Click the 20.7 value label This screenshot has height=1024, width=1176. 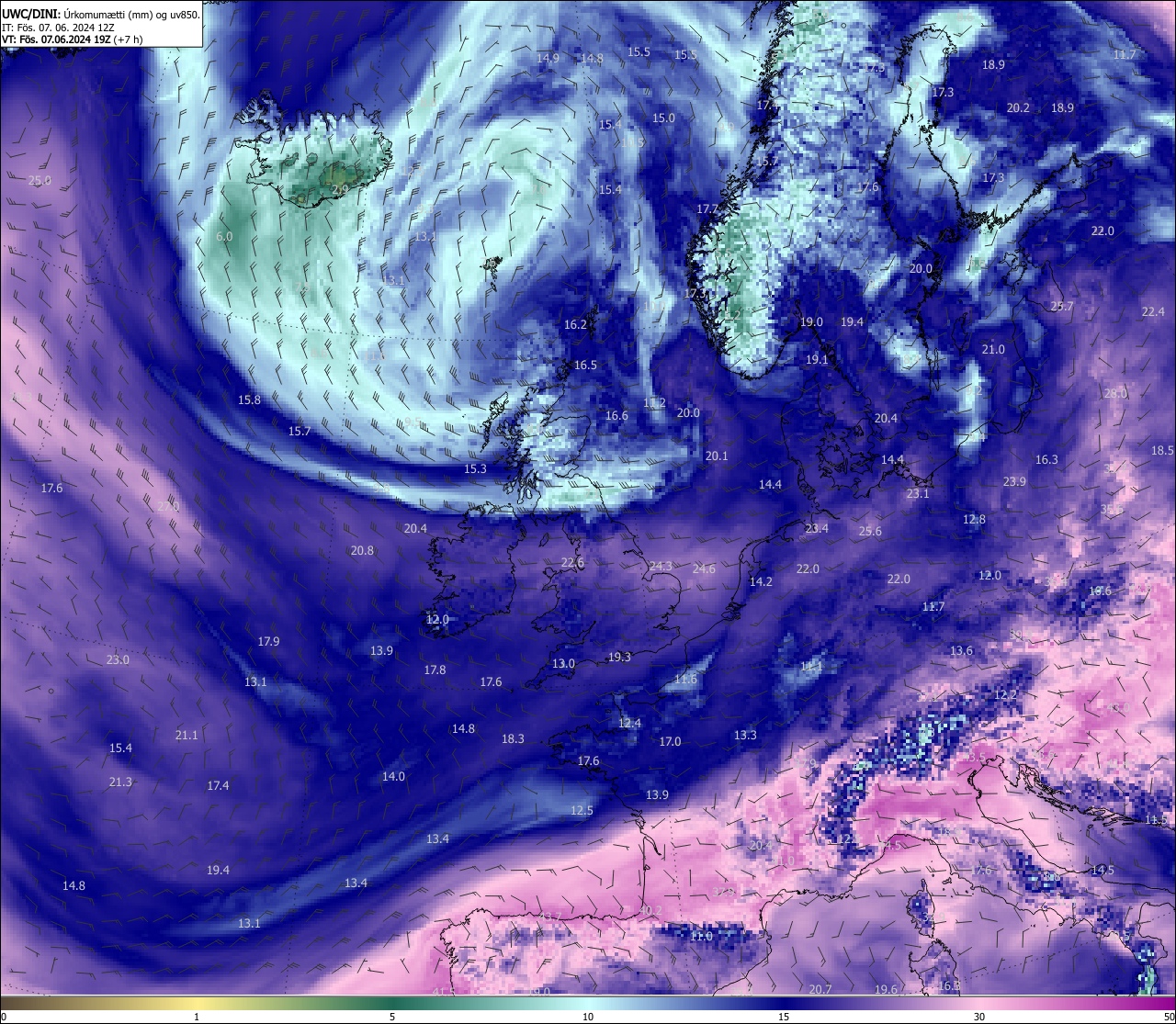tap(820, 989)
